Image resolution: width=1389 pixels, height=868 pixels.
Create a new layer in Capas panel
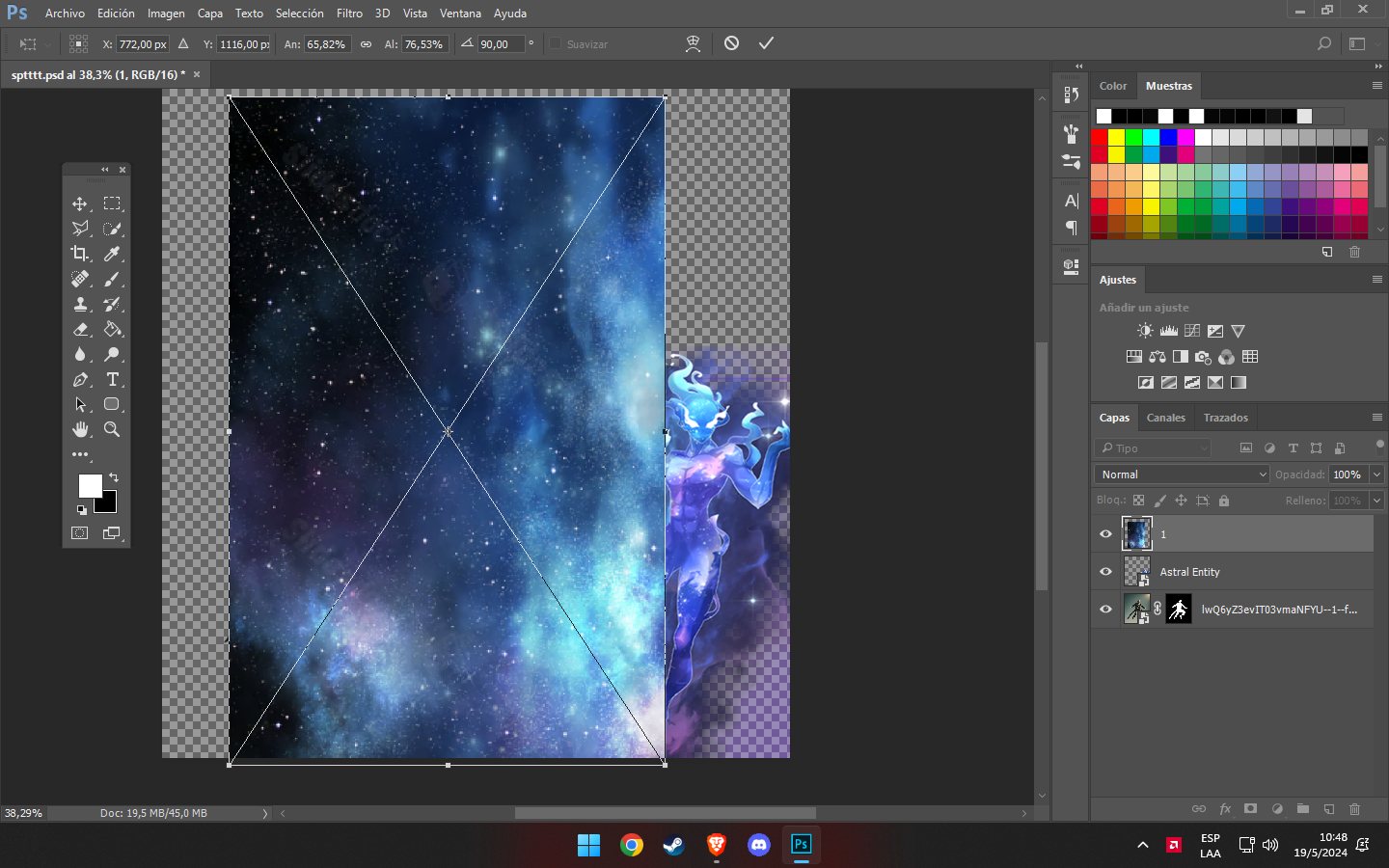(1328, 809)
